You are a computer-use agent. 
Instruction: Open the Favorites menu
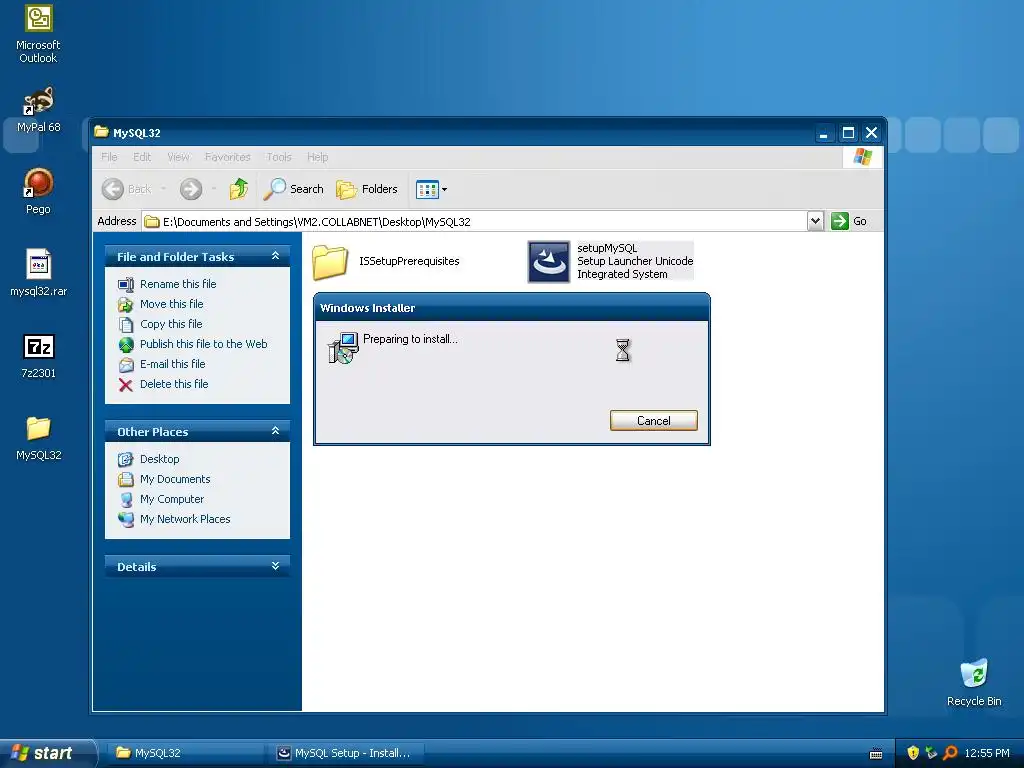click(x=227, y=157)
